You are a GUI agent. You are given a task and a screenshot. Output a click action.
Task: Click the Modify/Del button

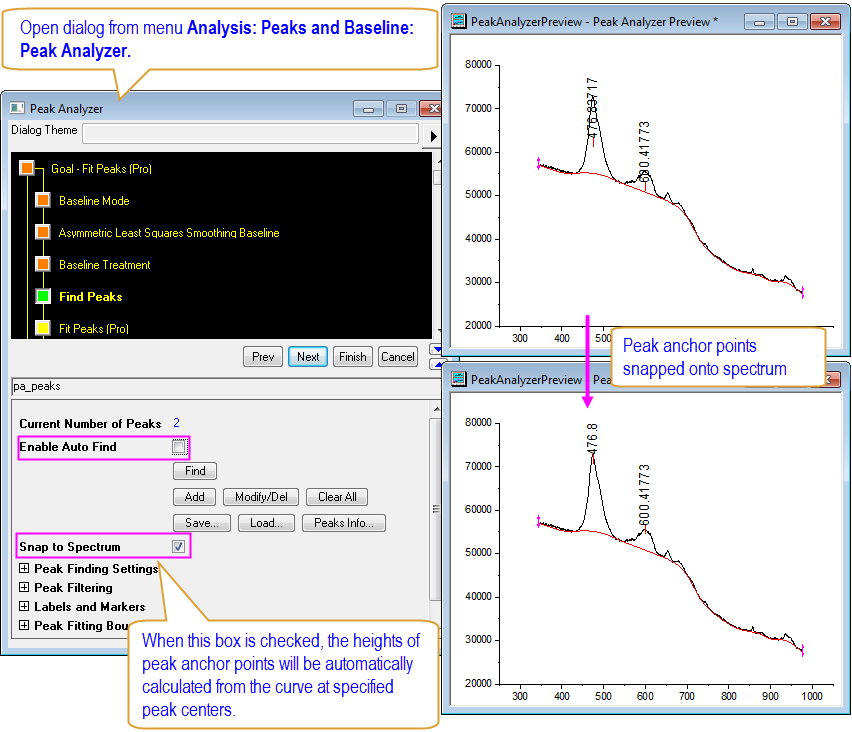pyautogui.click(x=261, y=497)
